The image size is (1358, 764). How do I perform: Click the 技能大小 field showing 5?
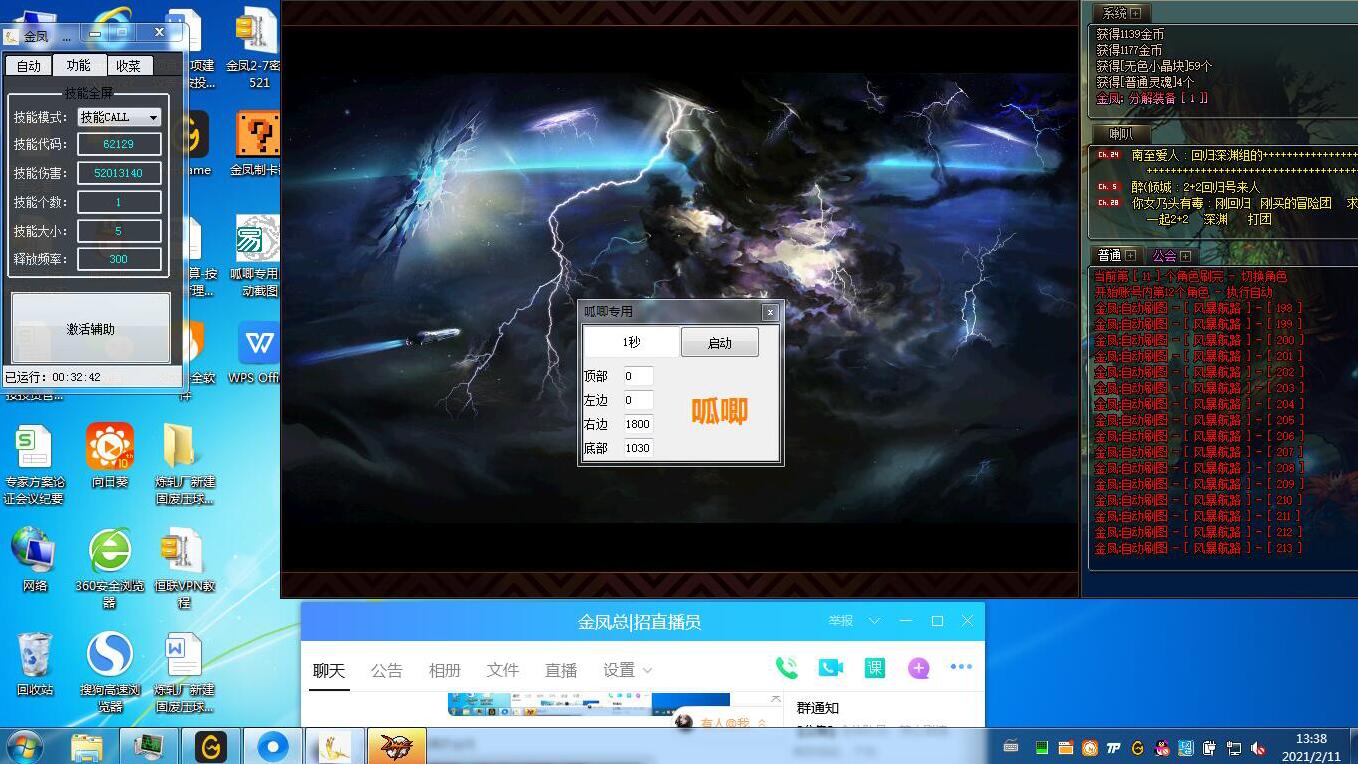point(119,231)
